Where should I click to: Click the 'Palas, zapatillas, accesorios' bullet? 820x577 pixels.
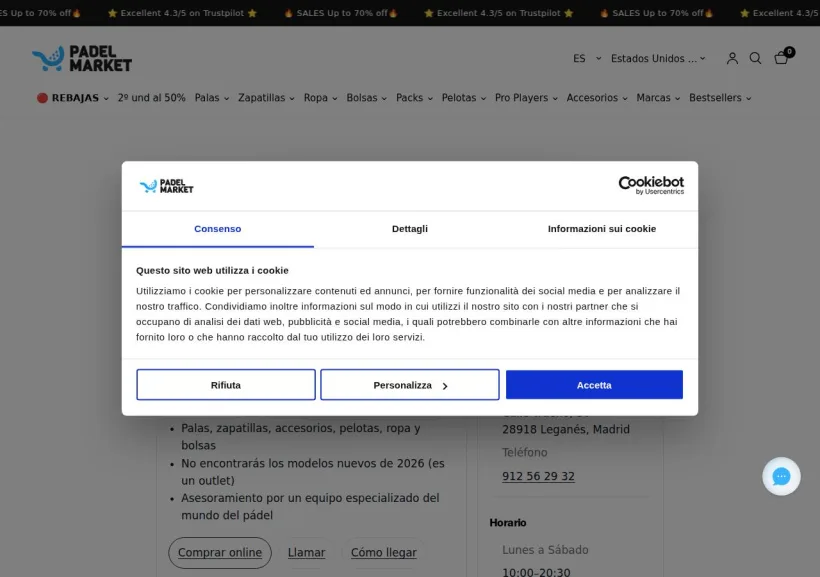(301, 437)
